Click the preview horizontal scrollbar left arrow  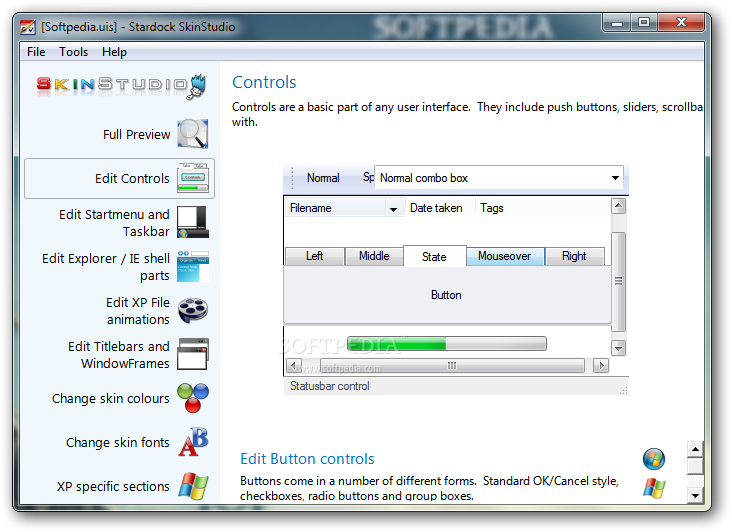point(293,365)
